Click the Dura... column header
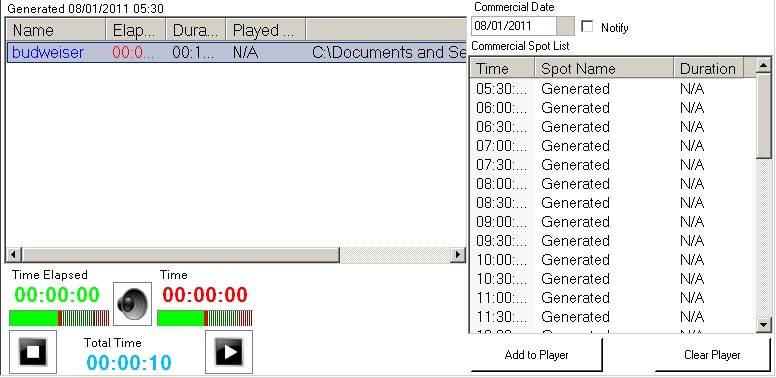Screen dimensions: 776x378 pyautogui.click(x=196, y=30)
